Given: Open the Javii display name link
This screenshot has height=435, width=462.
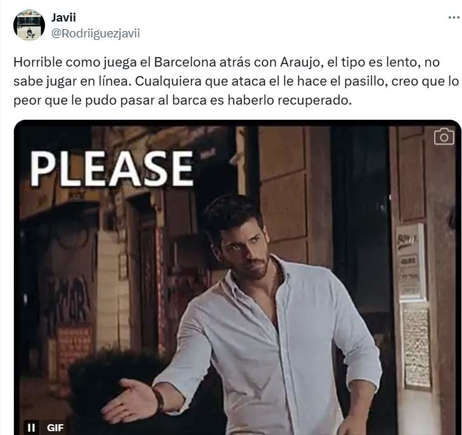Looking at the screenshot, I should 64,17.
